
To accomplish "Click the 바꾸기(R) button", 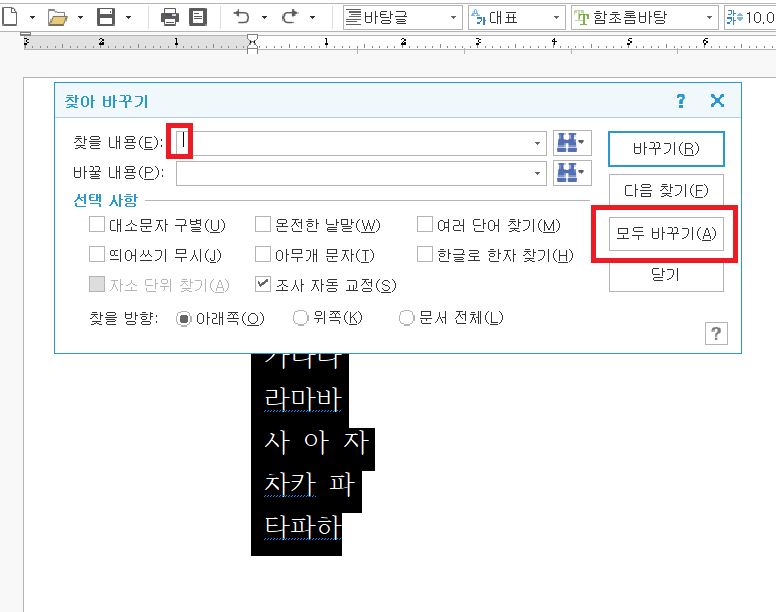I will (666, 148).
